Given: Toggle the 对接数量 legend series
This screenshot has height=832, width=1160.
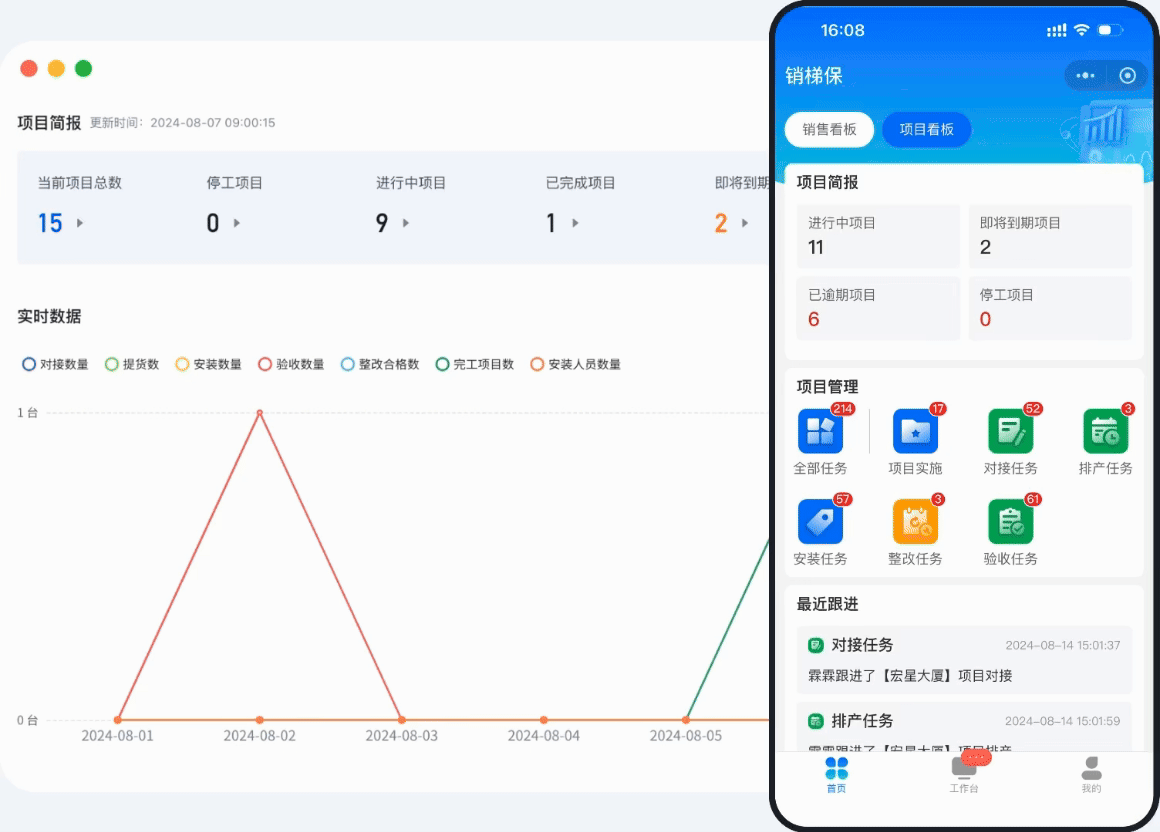Looking at the screenshot, I should [x=57, y=364].
